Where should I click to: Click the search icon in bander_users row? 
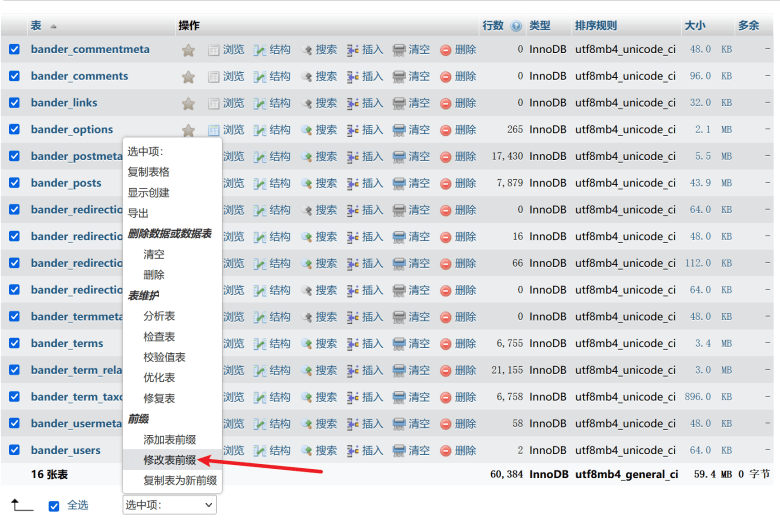(x=306, y=451)
